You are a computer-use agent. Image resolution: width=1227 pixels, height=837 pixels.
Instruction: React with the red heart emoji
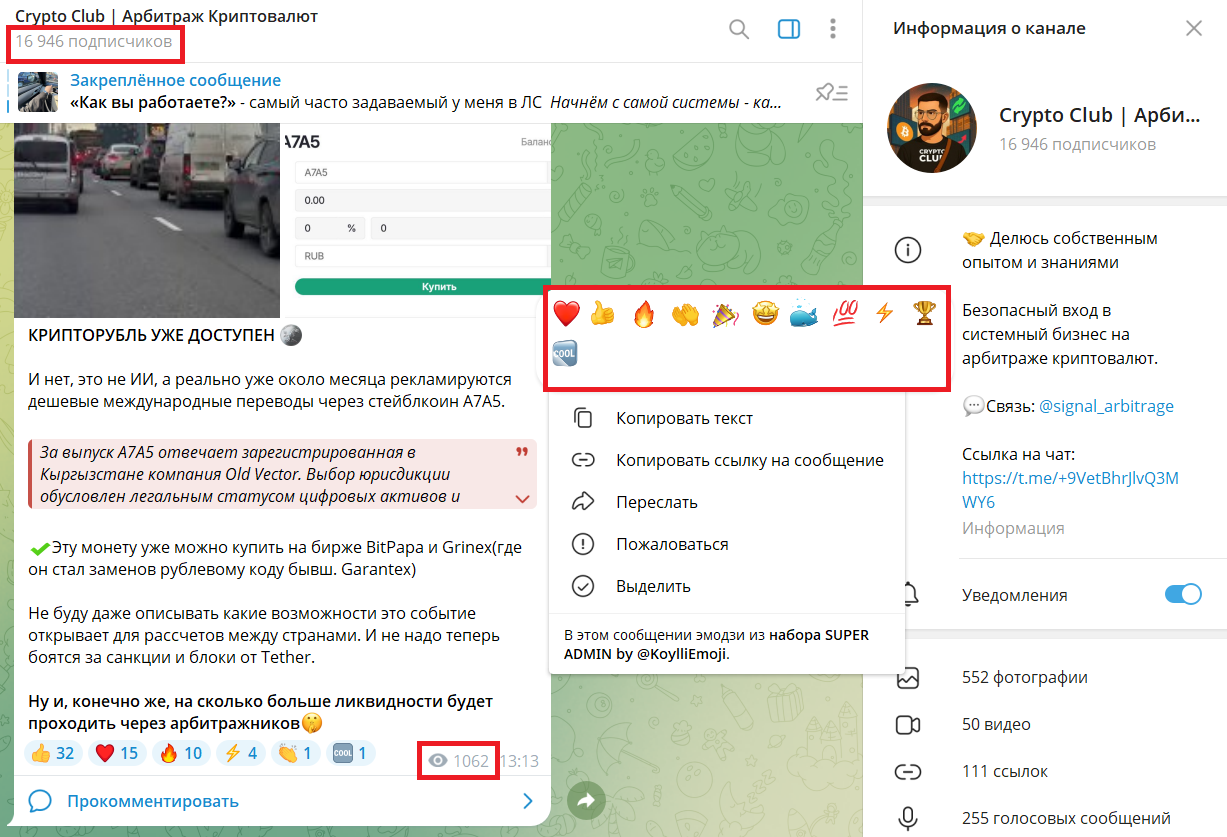(566, 315)
